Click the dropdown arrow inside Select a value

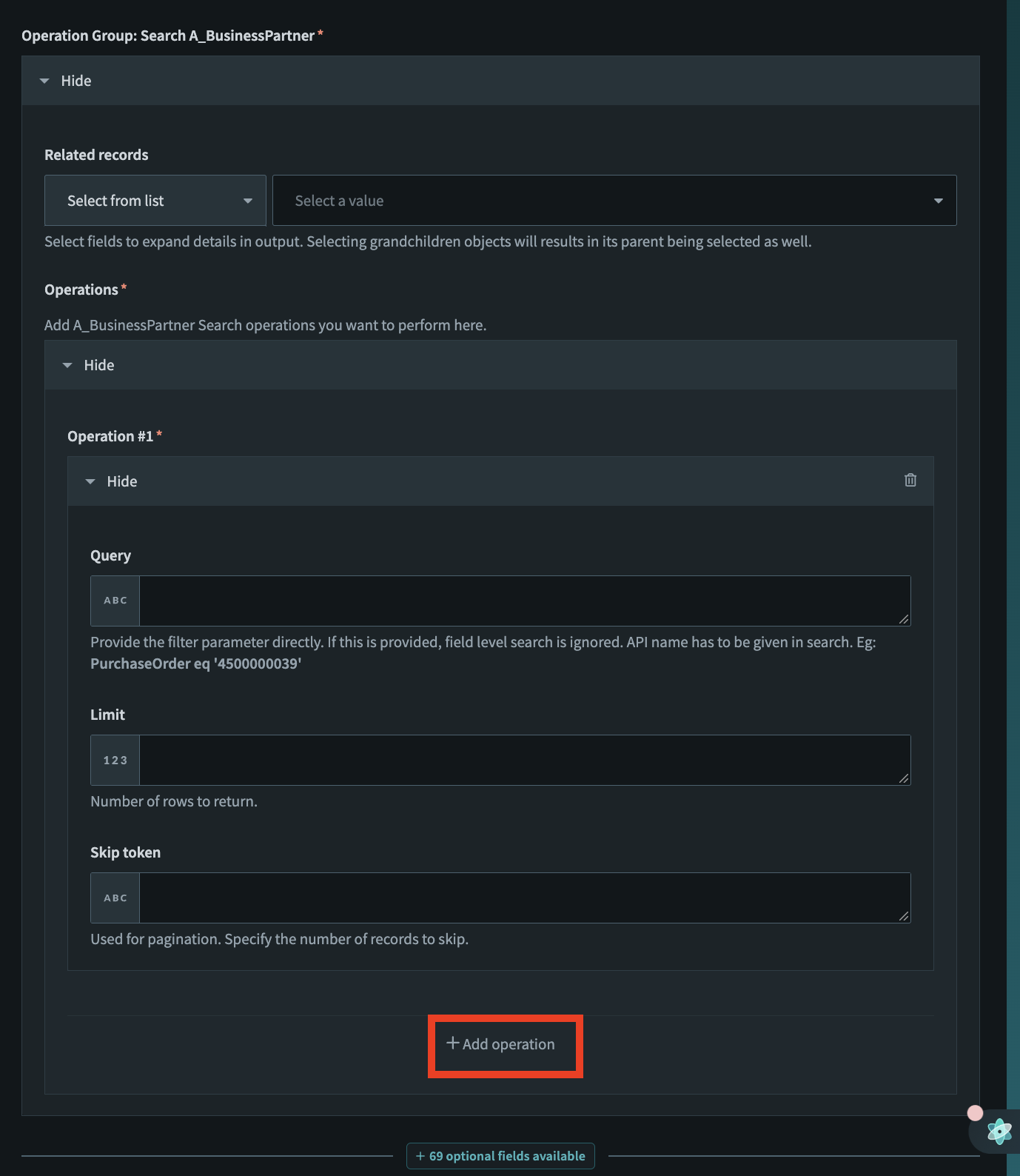tap(937, 200)
